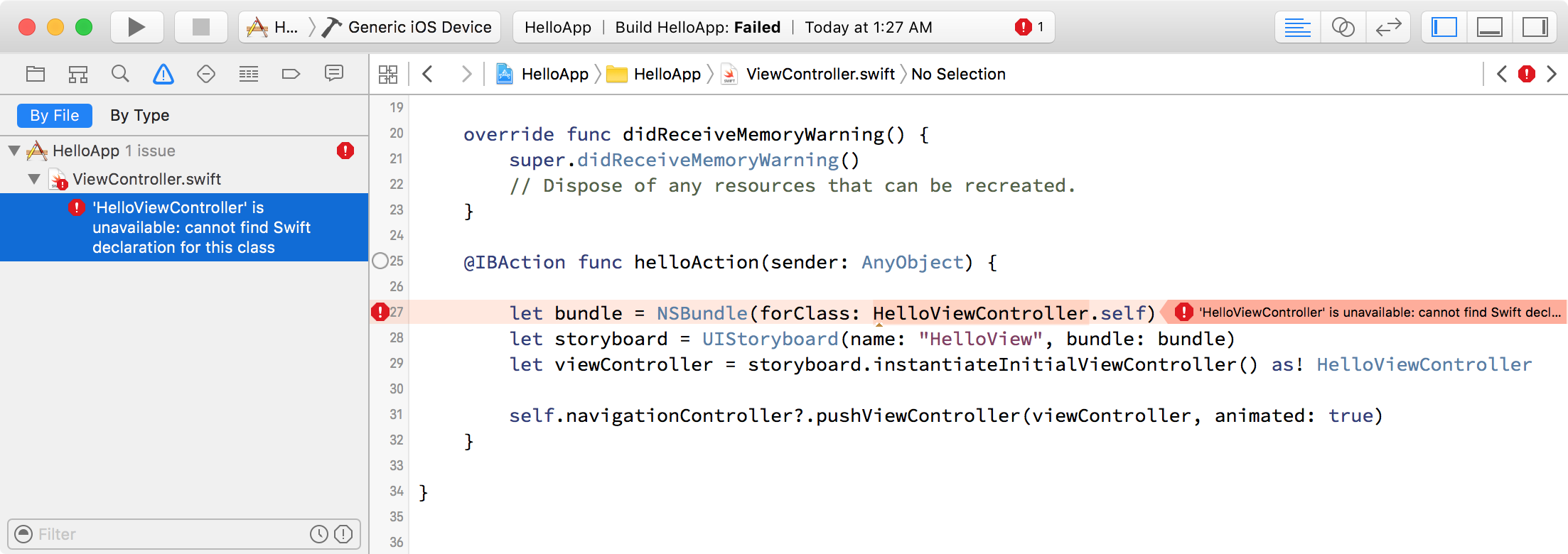Open the Debug navigator
The image size is (1568, 554).
click(249, 74)
